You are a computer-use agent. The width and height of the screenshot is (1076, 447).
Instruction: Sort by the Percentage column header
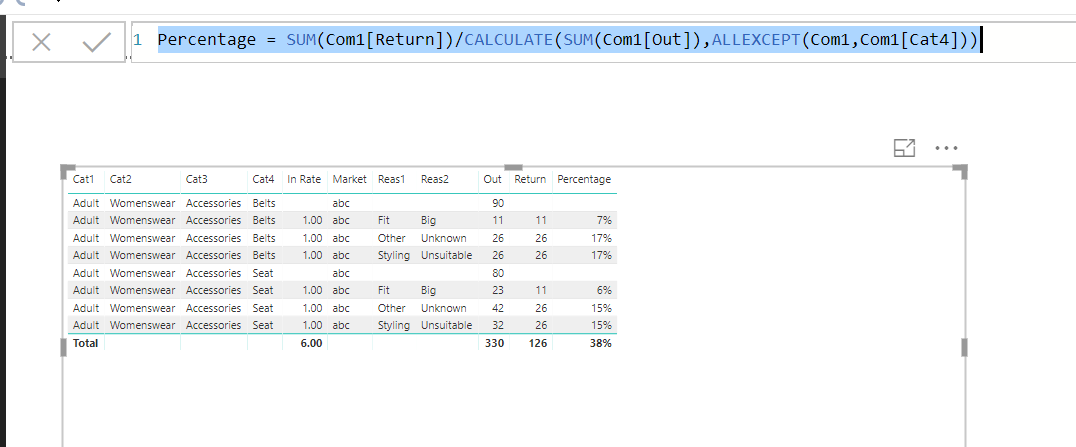point(584,179)
